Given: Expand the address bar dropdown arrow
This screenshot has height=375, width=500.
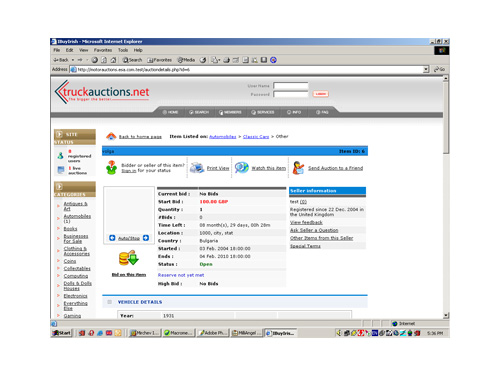Looking at the screenshot, I should point(426,69).
